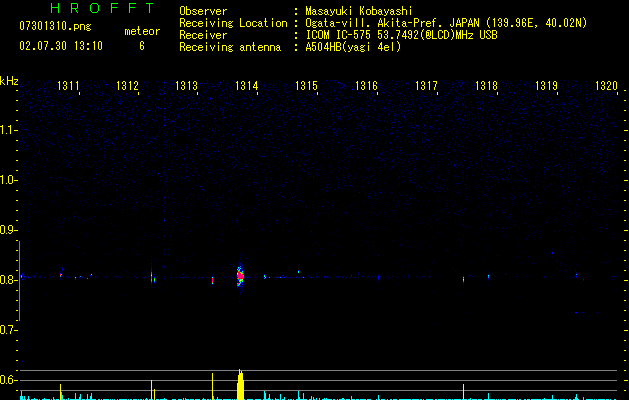This screenshot has width=629, height=400.
Task: Select receiver value ICOM IC-575 53.7492 MHz USB
Action: [x=401, y=35]
